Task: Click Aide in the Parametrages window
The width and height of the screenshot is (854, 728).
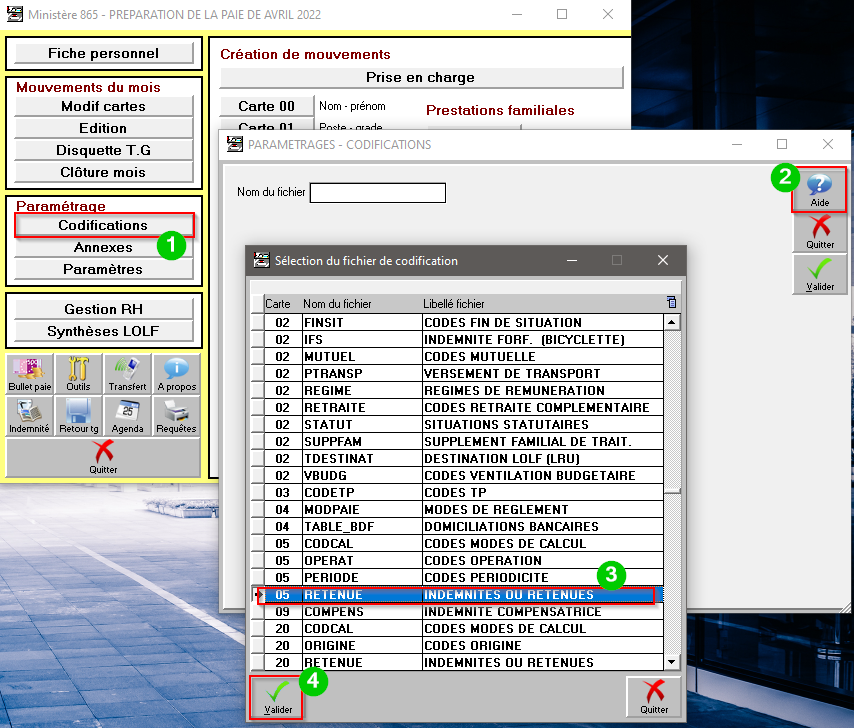Action: 819,189
